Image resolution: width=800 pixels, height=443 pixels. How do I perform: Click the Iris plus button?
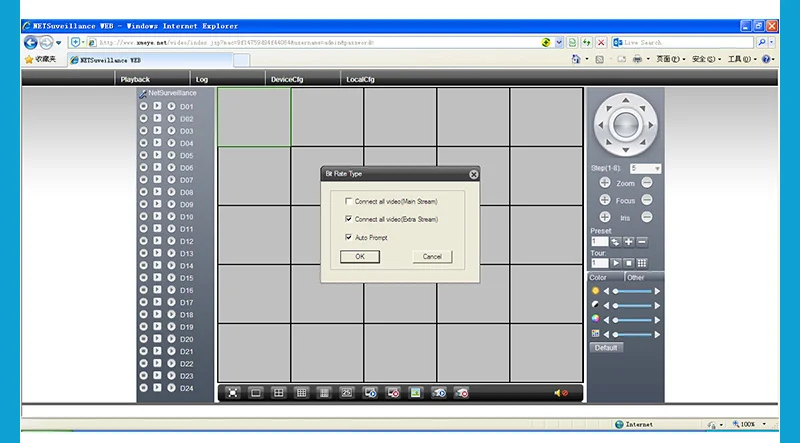(x=605, y=217)
